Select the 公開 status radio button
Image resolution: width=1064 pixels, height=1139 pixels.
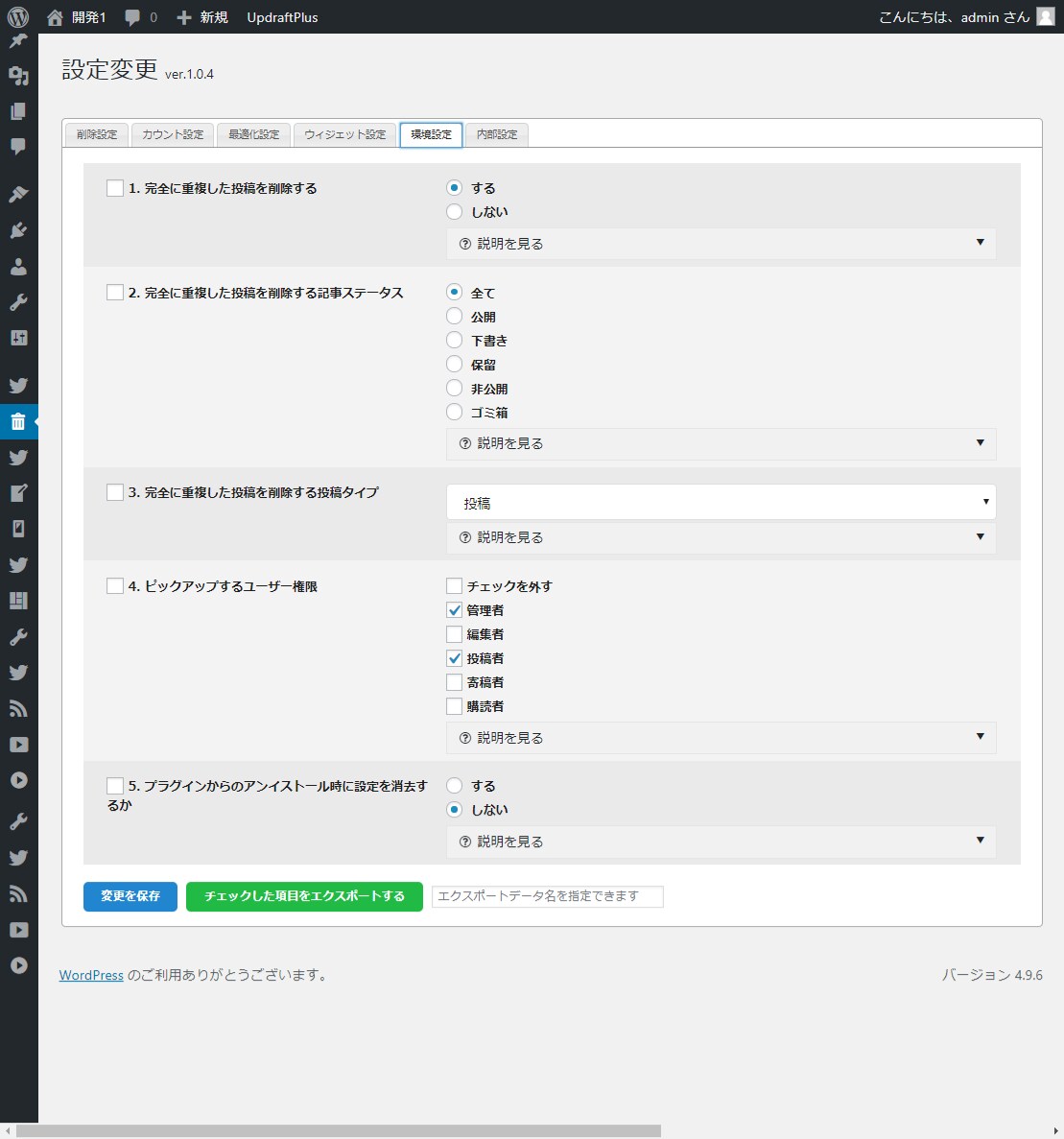[x=454, y=316]
